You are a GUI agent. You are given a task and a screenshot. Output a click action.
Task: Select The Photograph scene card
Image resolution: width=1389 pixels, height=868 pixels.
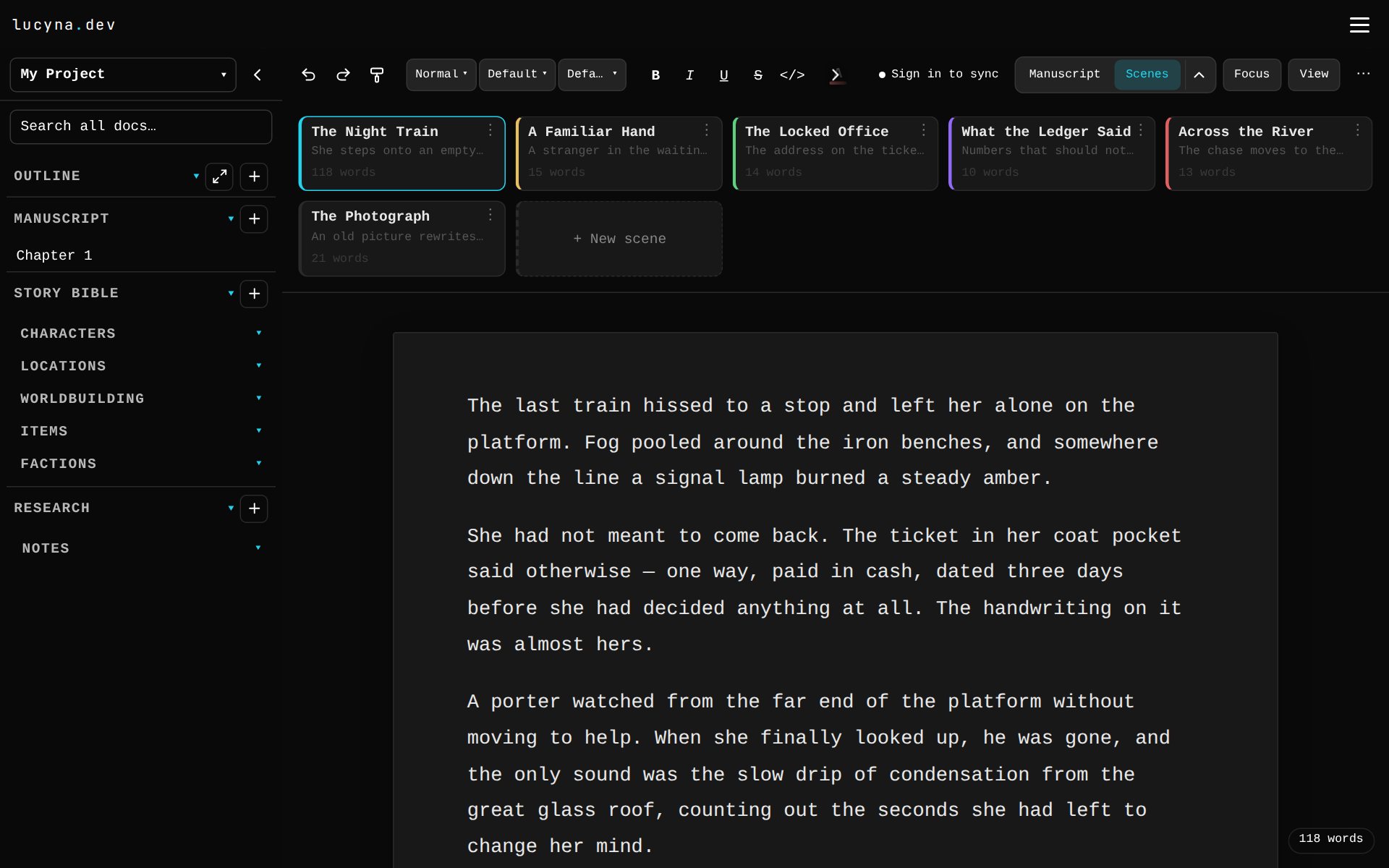coord(402,239)
